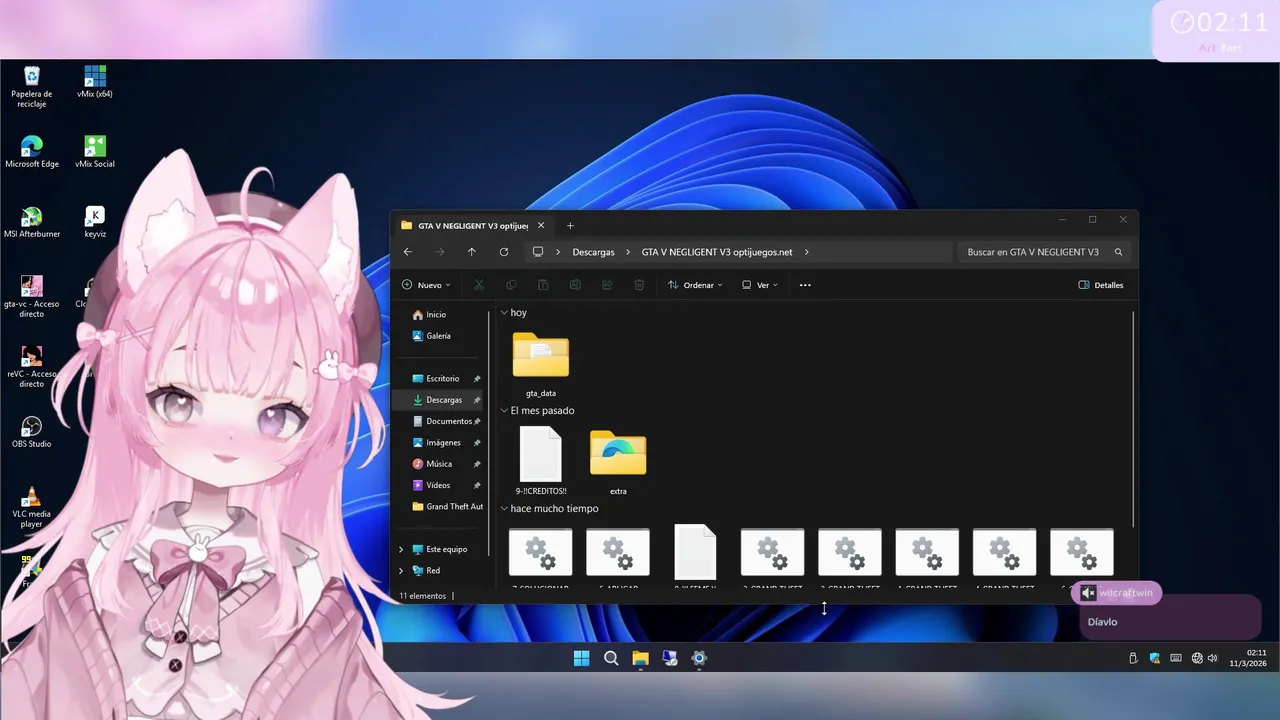Close the GTA V NEGLIGENT V3 tab
1280x720 pixels.
pyautogui.click(x=541, y=225)
